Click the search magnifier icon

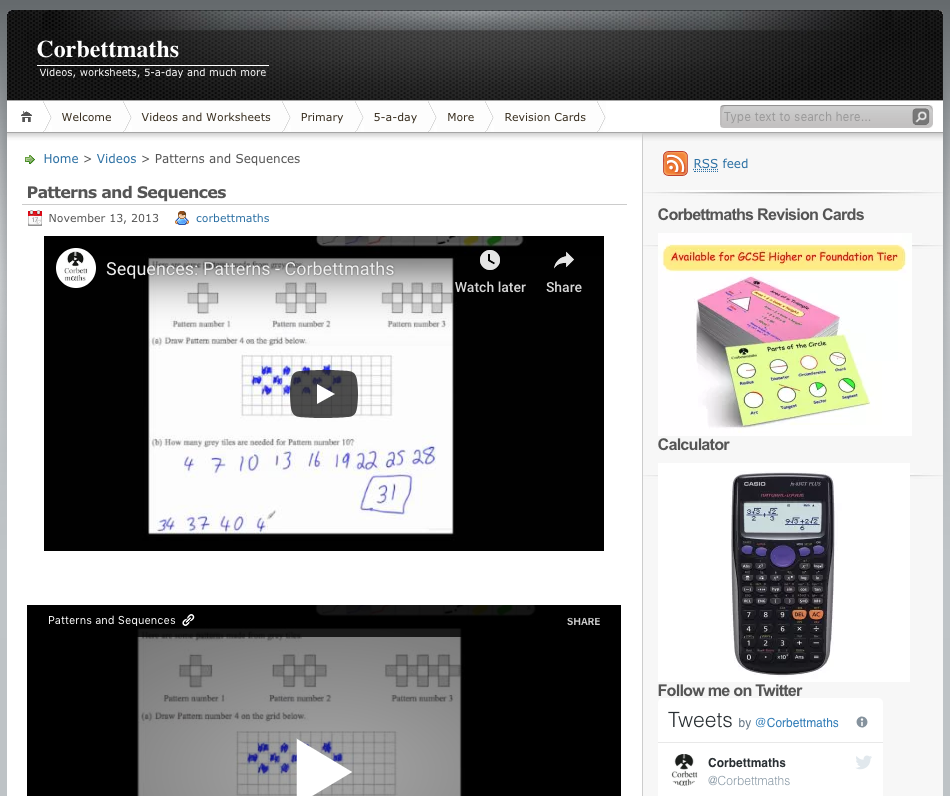[920, 117]
